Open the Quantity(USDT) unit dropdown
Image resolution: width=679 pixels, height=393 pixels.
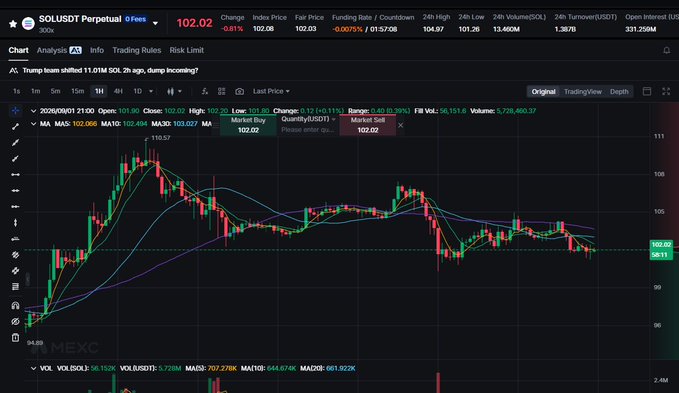click(x=308, y=119)
